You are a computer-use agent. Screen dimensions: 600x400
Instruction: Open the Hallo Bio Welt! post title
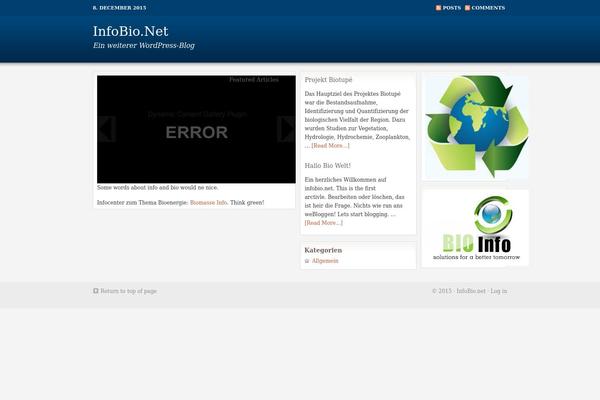[328, 165]
